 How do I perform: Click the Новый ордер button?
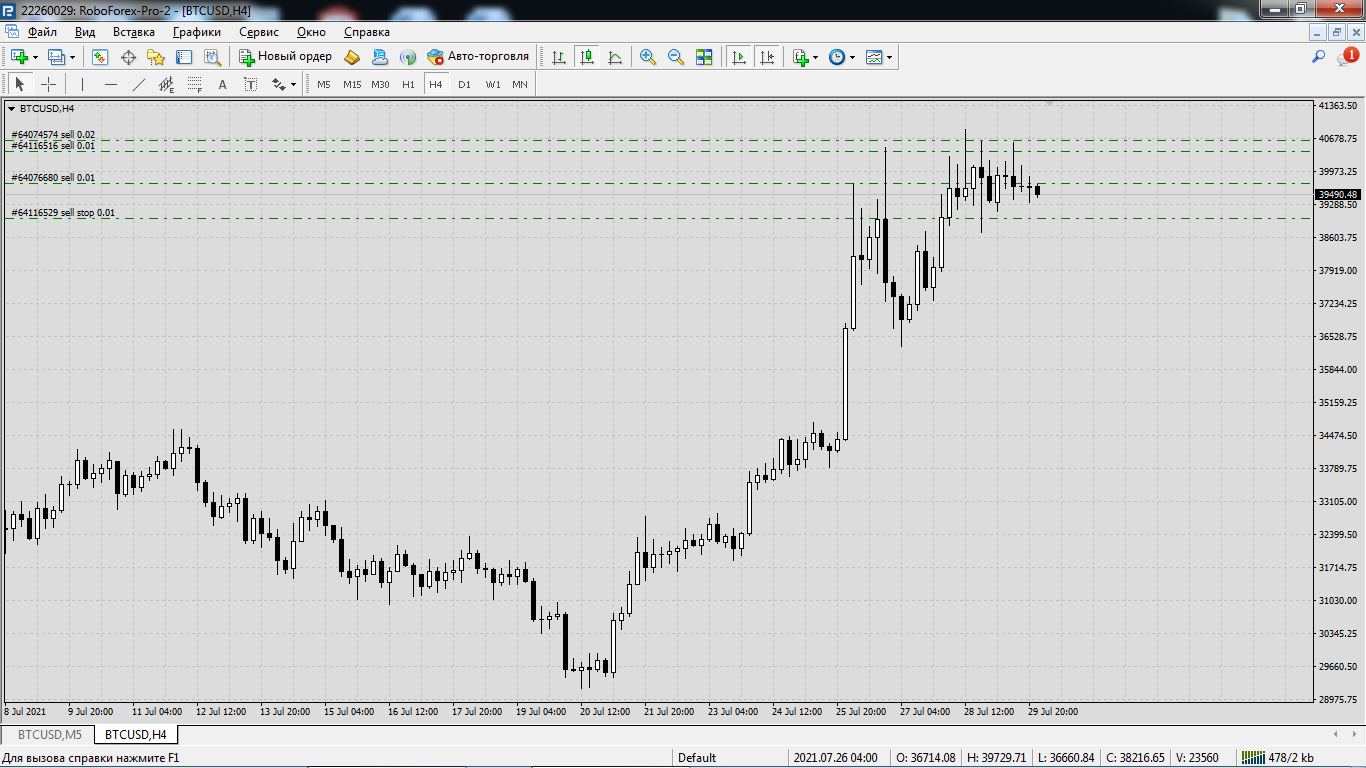[285, 57]
